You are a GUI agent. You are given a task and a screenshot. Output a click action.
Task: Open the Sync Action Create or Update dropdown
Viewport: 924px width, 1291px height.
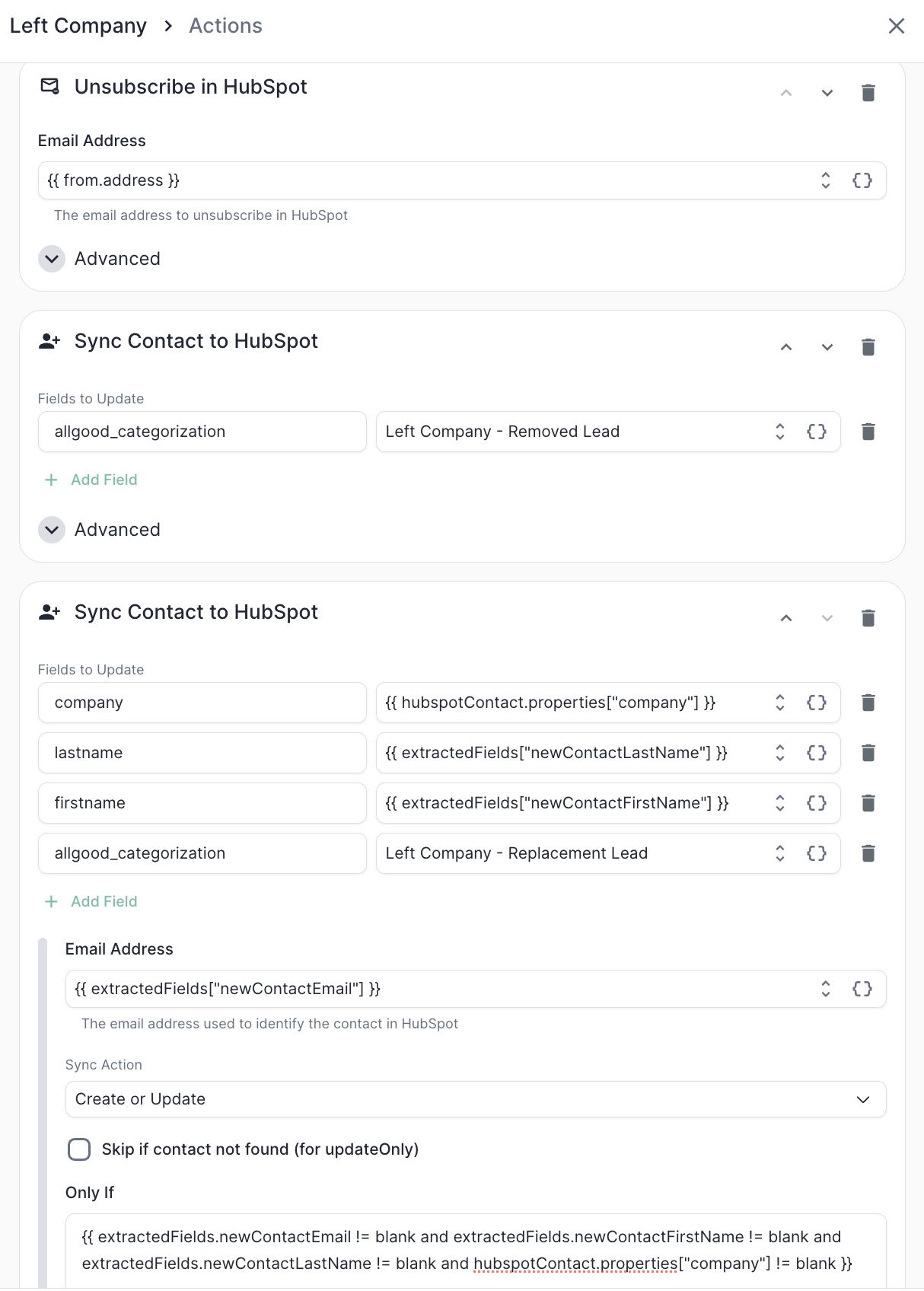pyautogui.click(x=476, y=1099)
